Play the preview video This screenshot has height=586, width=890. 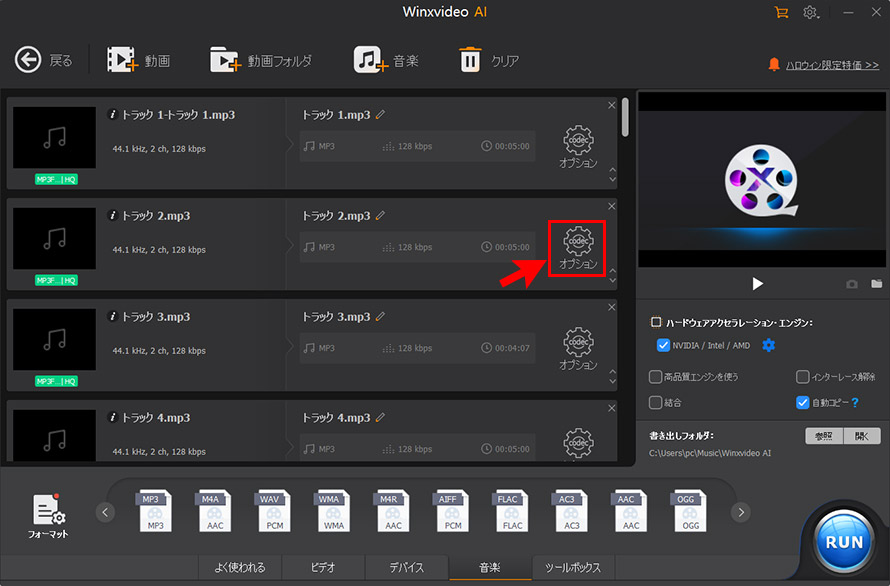click(x=758, y=283)
